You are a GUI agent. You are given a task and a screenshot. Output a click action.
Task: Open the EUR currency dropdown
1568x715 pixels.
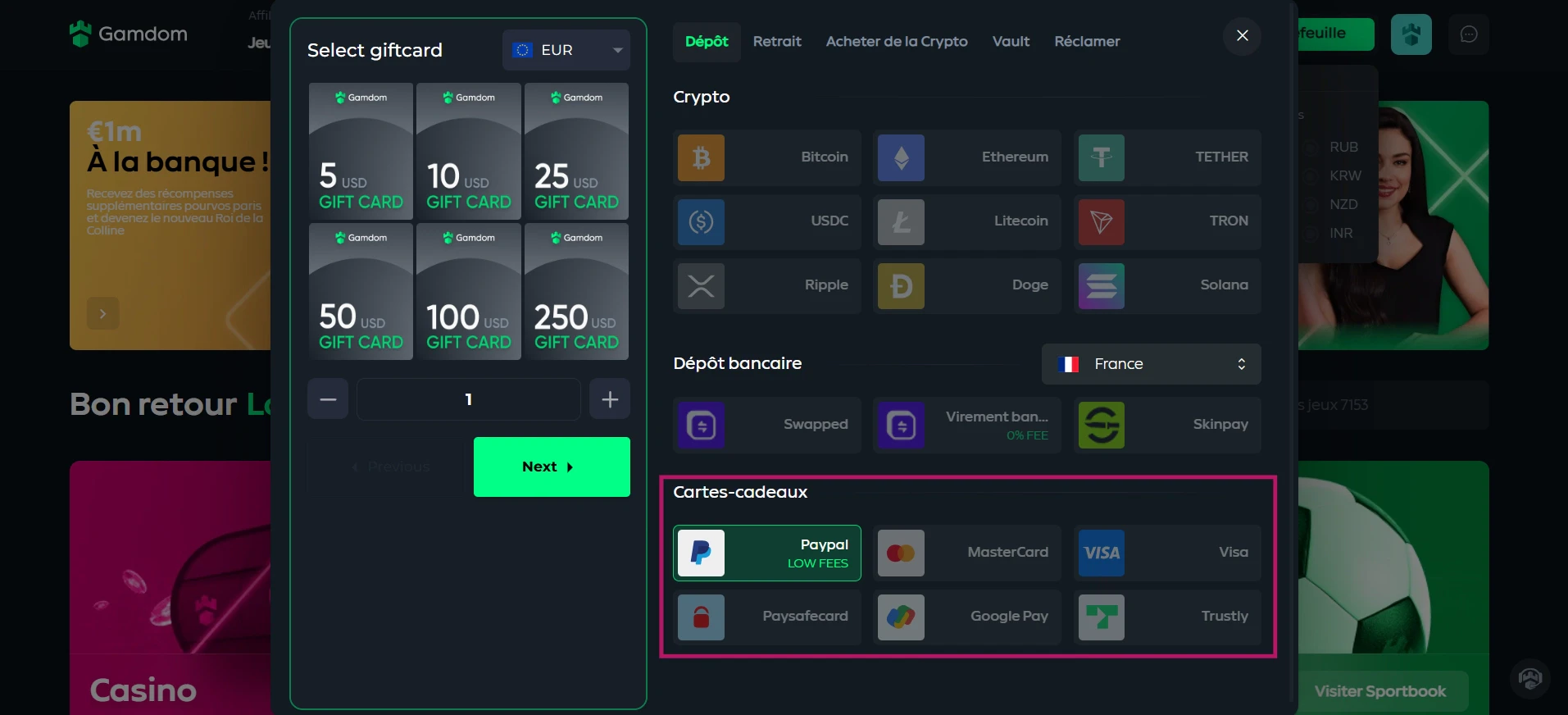[x=566, y=50]
